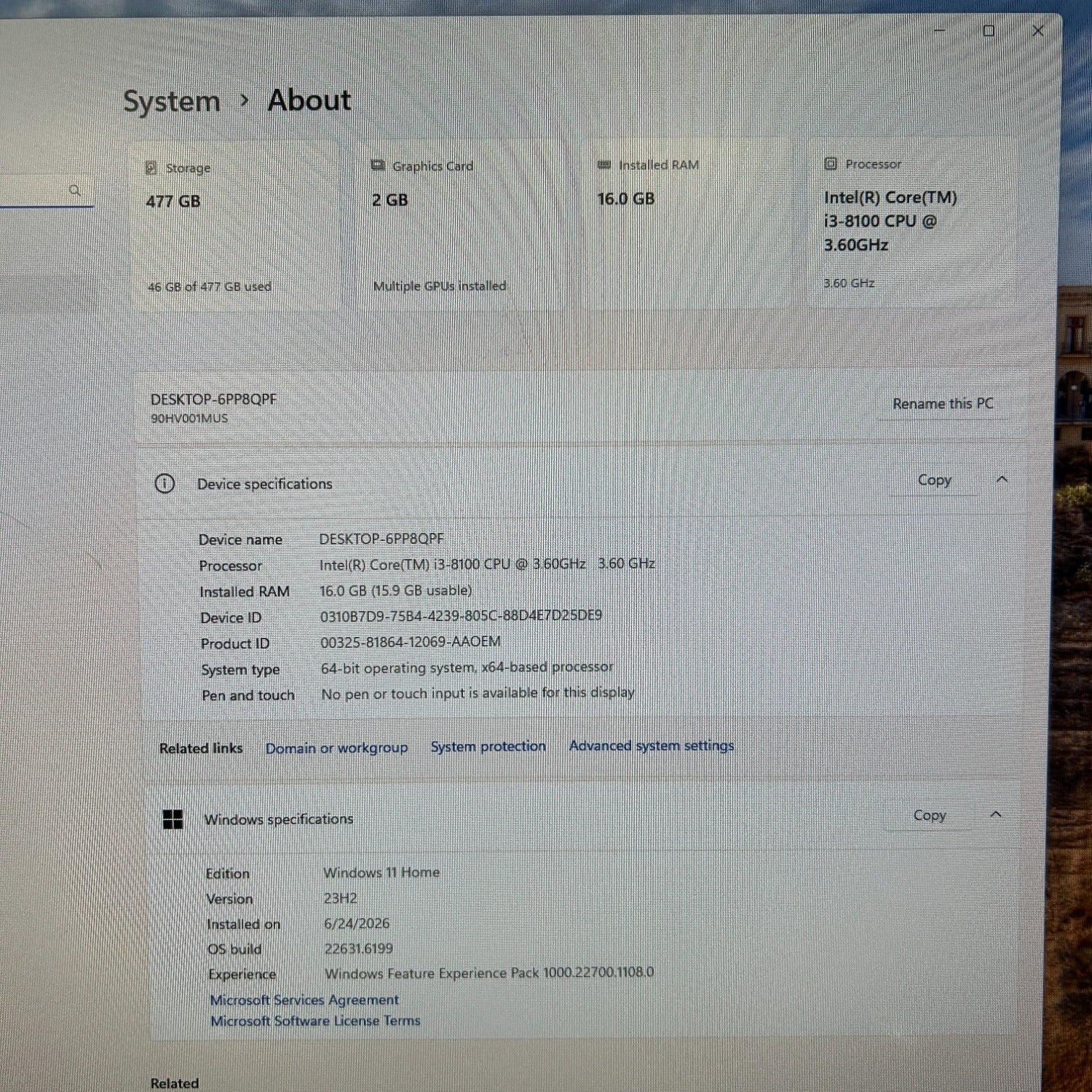
Task: Click the Device specifications info icon
Action: pyautogui.click(x=165, y=483)
